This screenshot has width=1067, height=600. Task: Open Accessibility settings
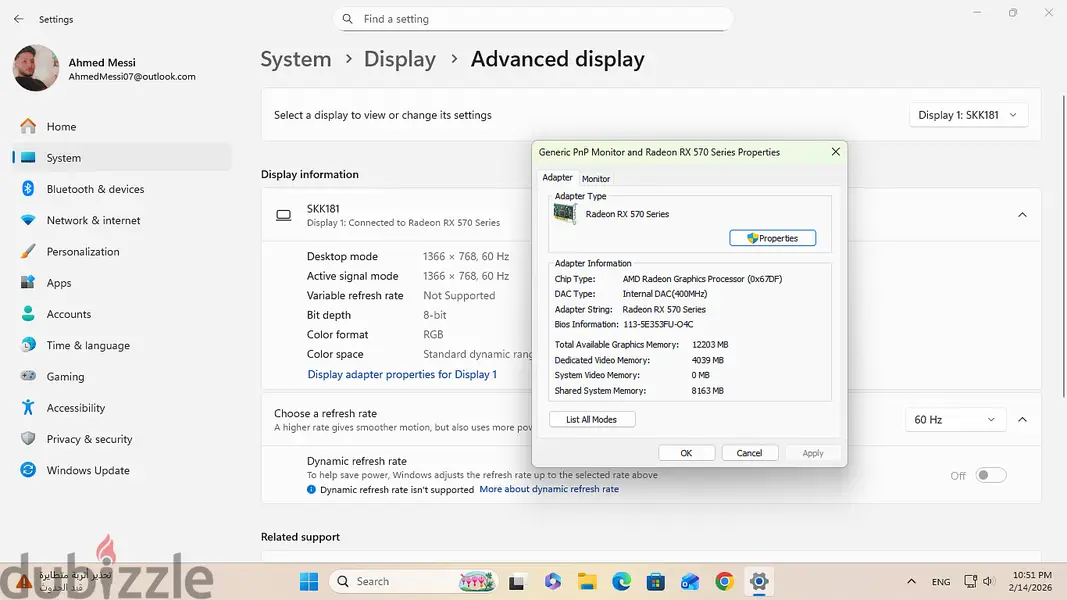point(122,408)
